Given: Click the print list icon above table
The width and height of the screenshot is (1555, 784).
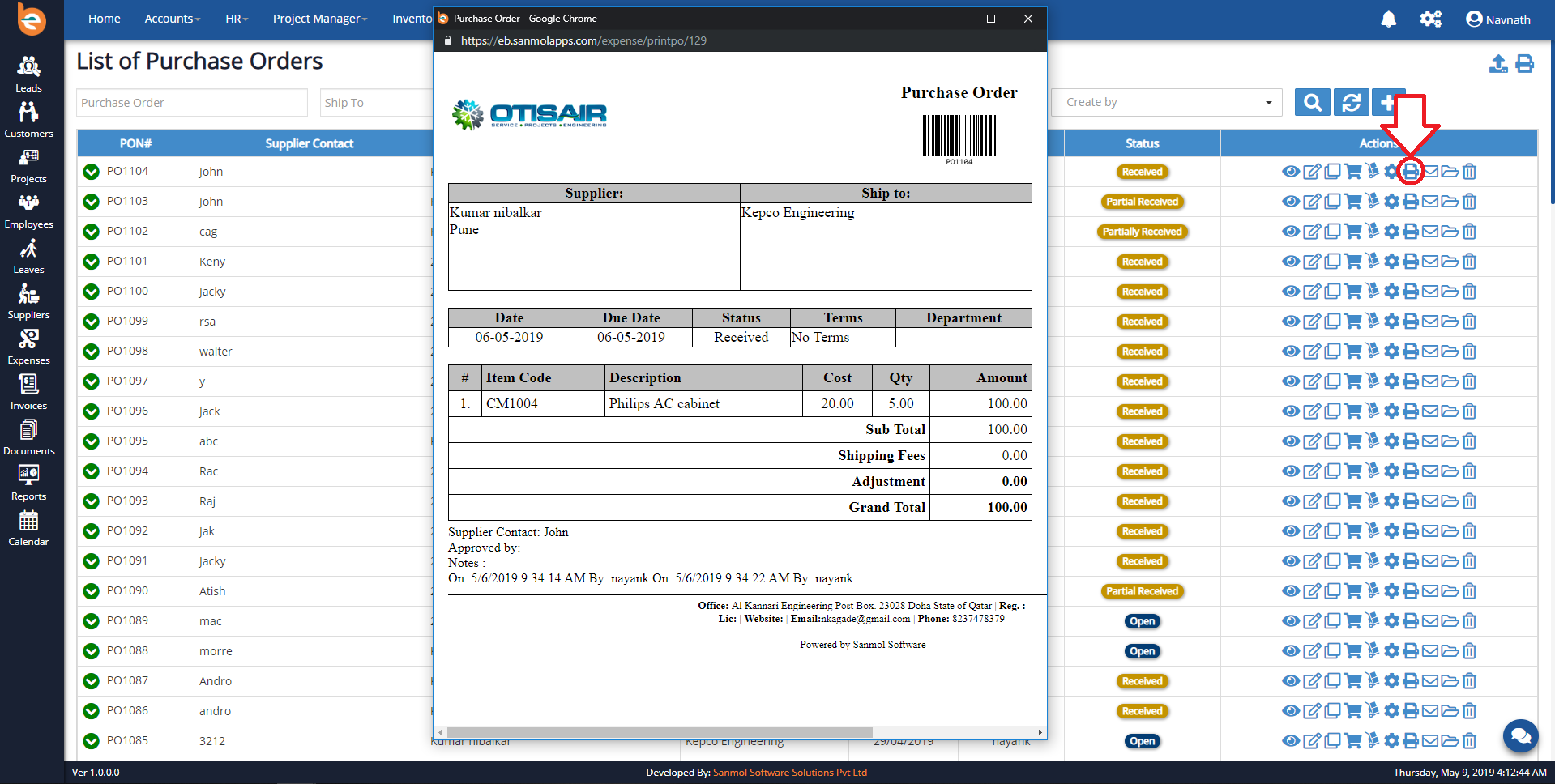Looking at the screenshot, I should click(1524, 64).
